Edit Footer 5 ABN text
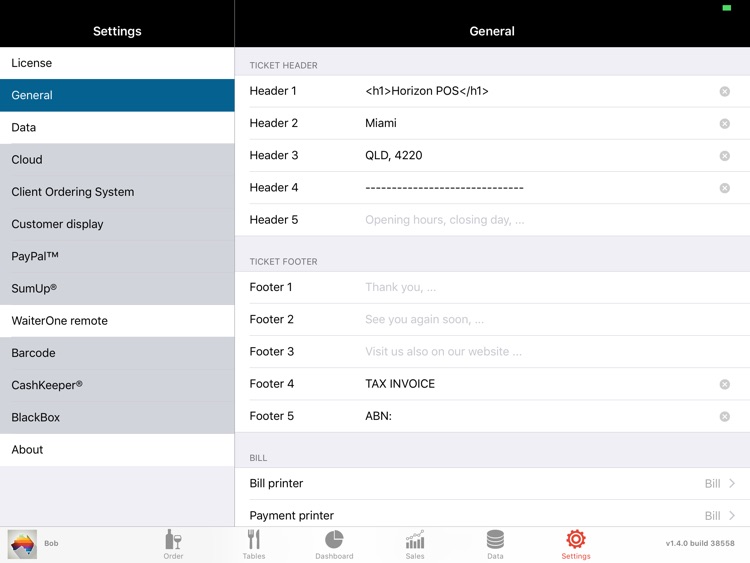The width and height of the screenshot is (750, 563). 378,416
